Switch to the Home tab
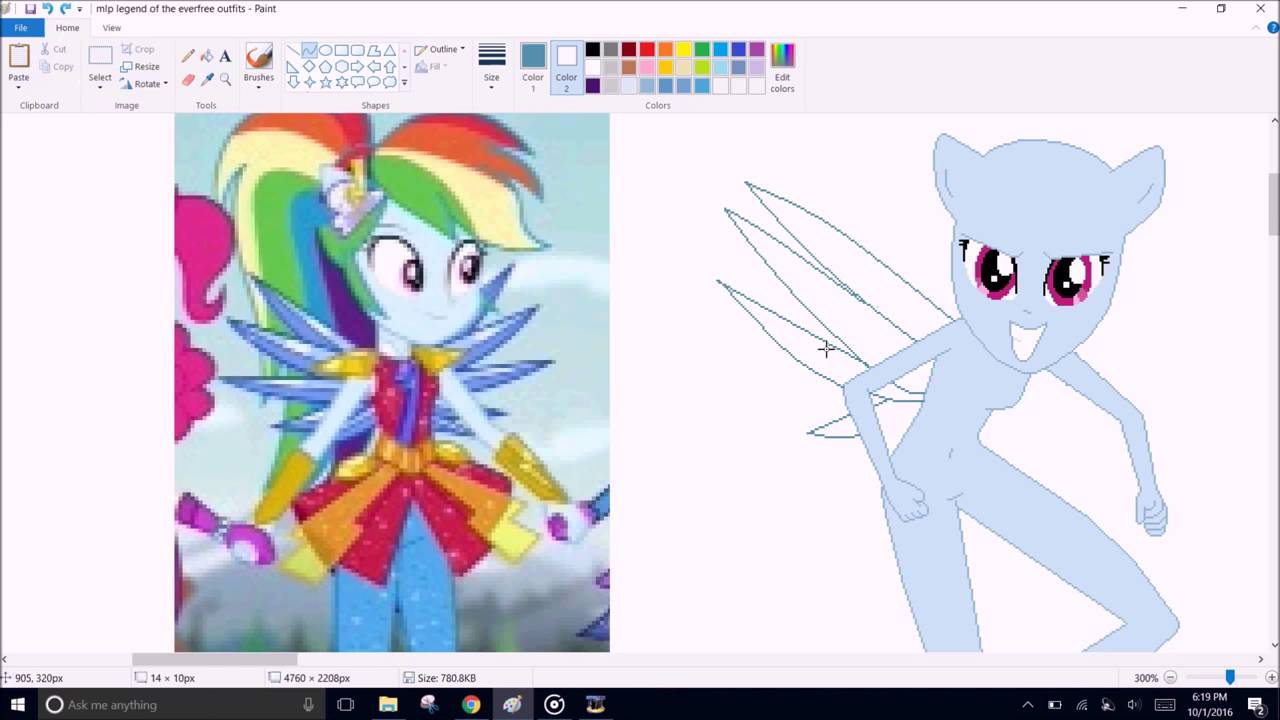 (68, 28)
